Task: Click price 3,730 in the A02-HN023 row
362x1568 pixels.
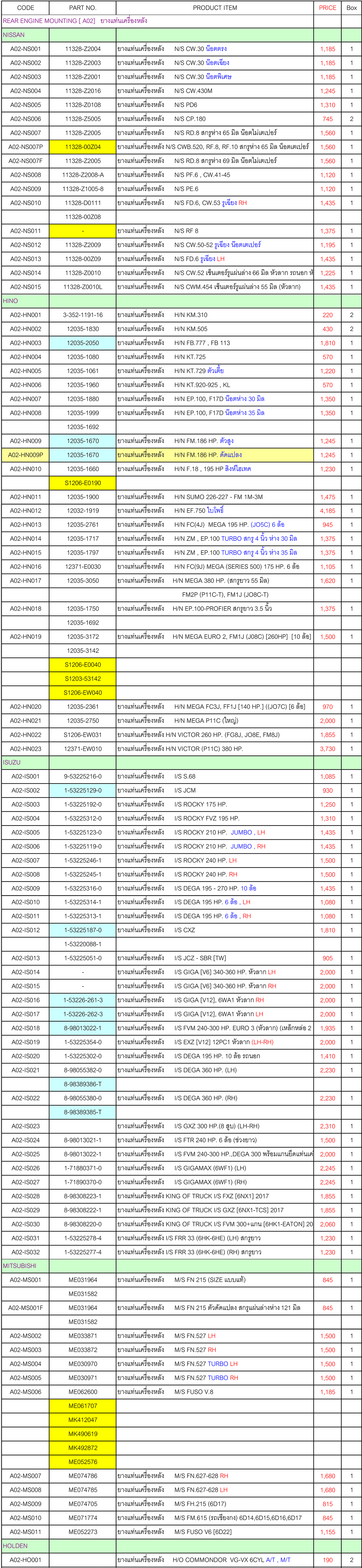Action: (x=327, y=749)
